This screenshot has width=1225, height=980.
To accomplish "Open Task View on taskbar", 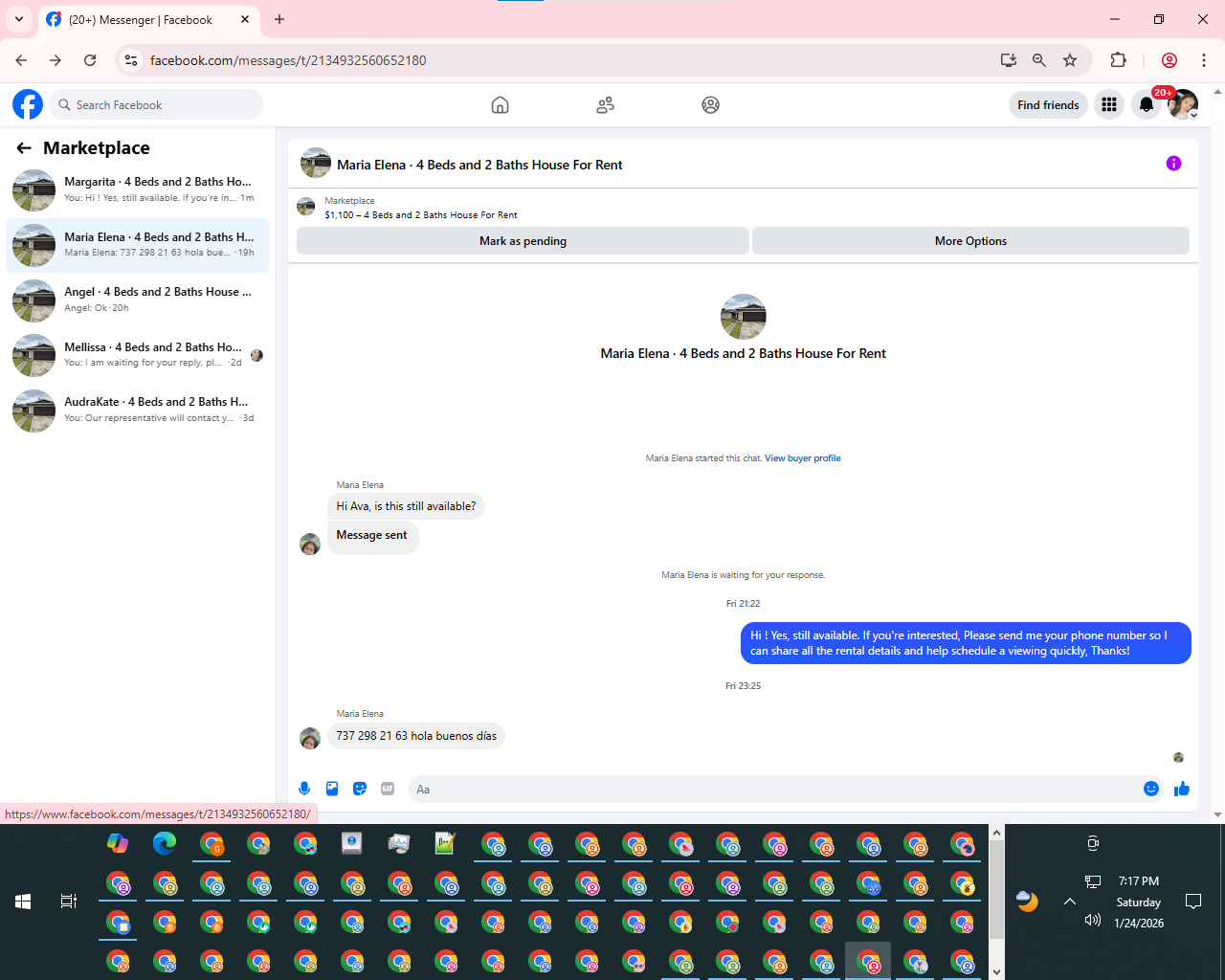I will (x=69, y=902).
